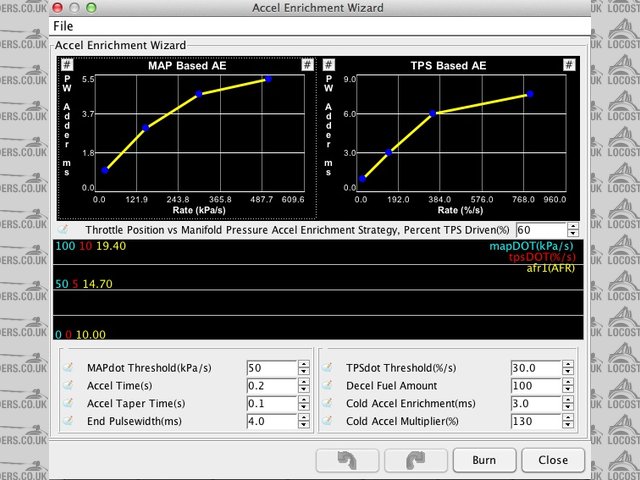Click the Accel Time field showing 0.2
640x480 pixels.
272,386
